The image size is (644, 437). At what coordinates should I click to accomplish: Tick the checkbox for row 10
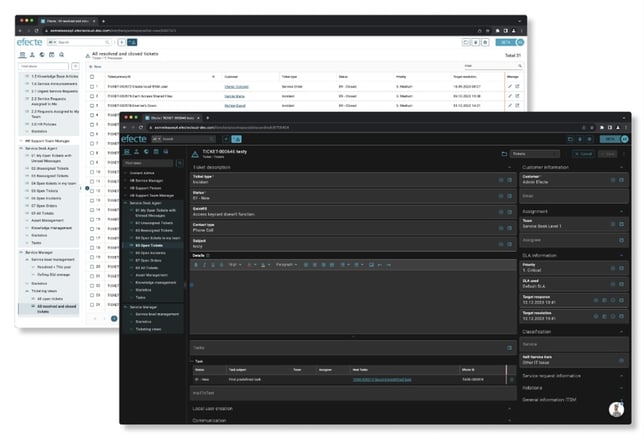92,172
